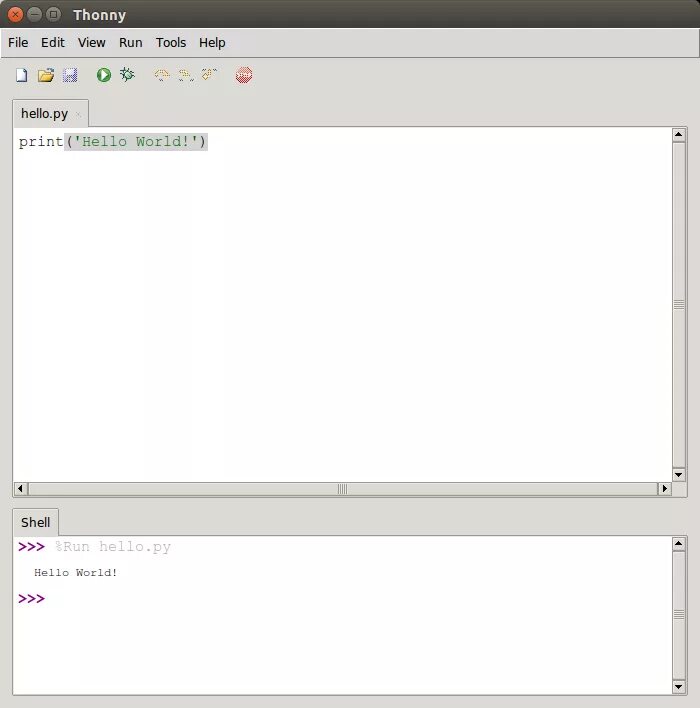Click the 'Hello World!' shell output

75,573
